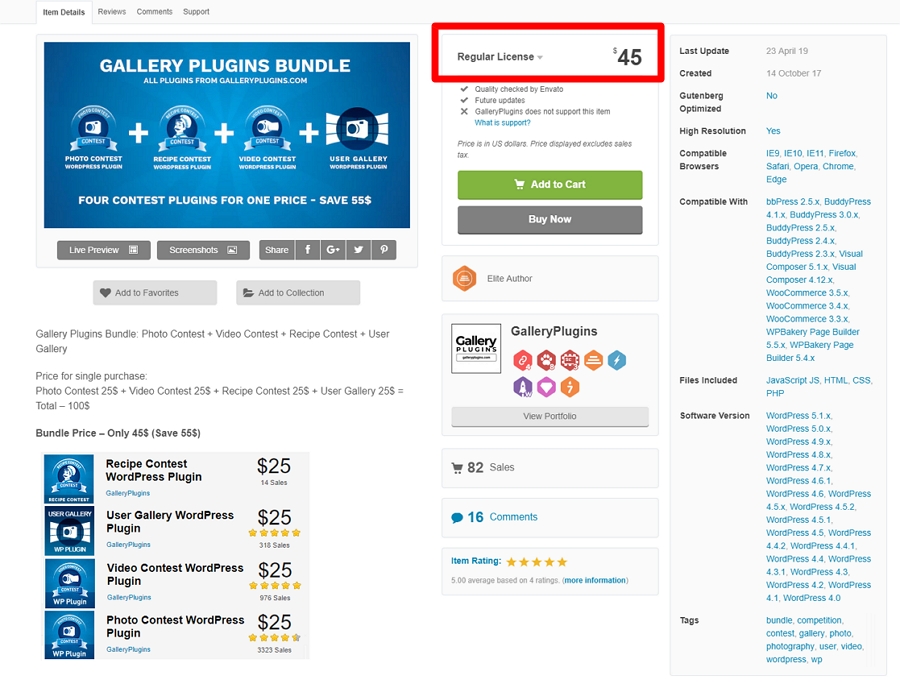900x684 pixels.
Task: Share item on Pinterest
Action: point(383,250)
